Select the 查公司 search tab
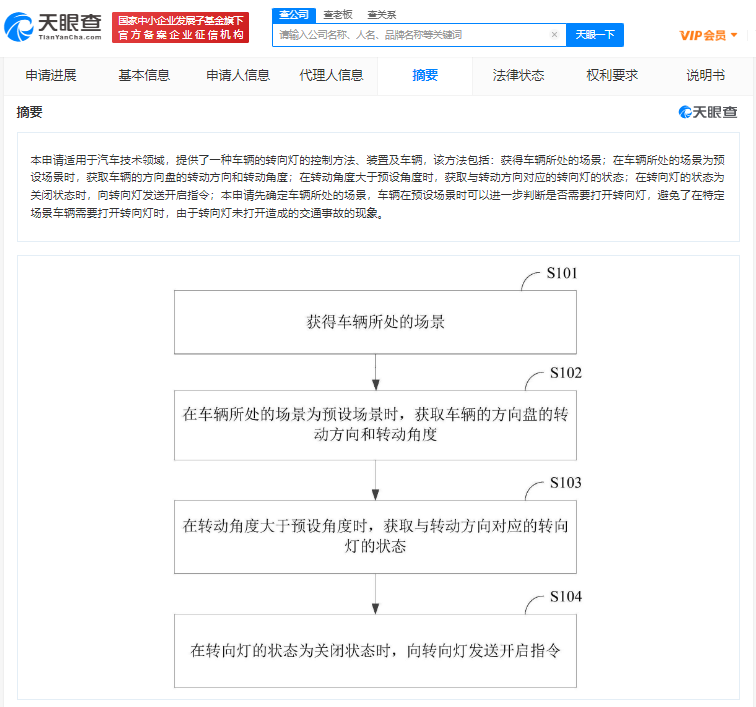756x707 pixels. (294, 15)
